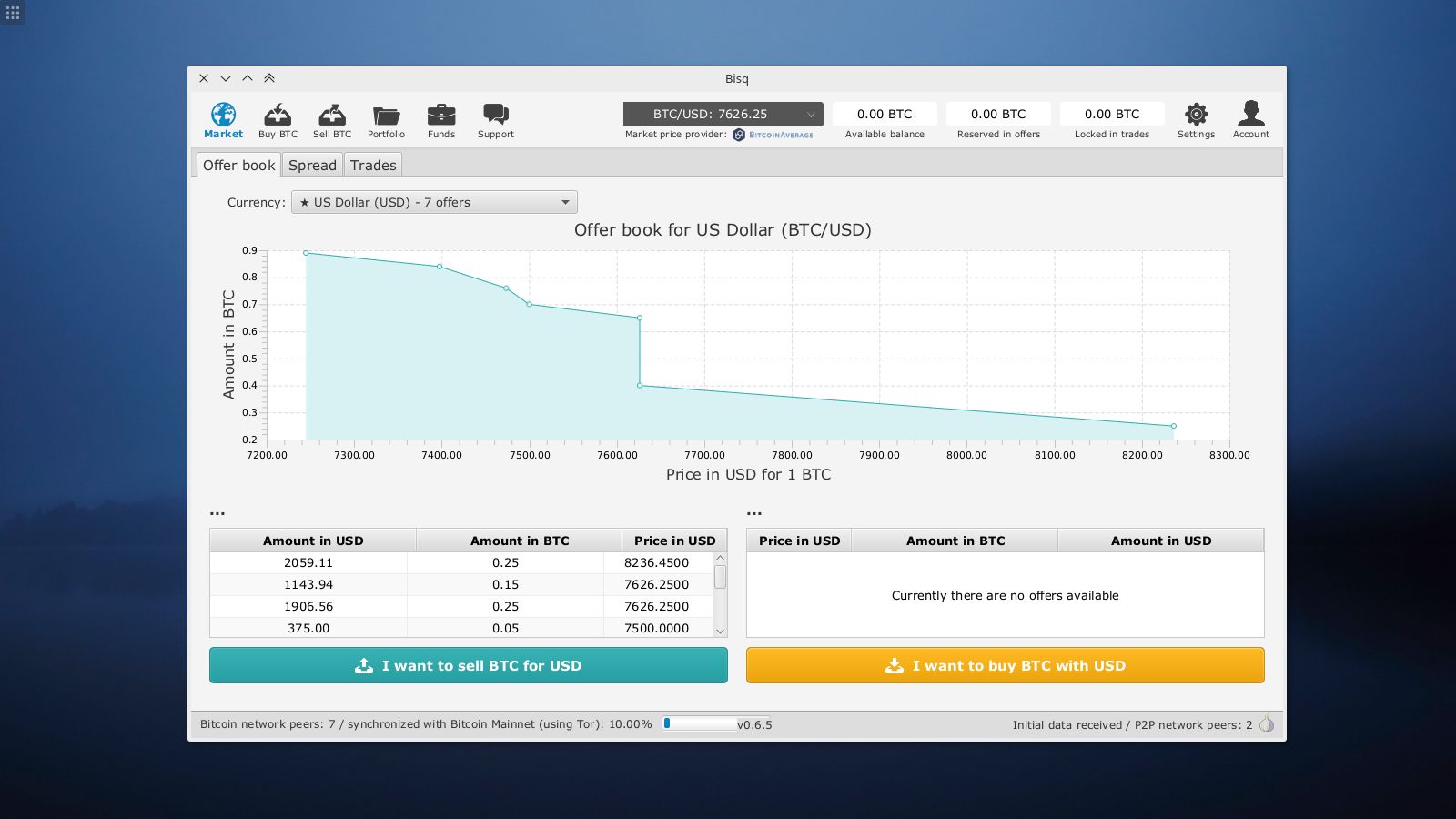This screenshot has height=819, width=1456.
Task: Click the Locked in trades BTC field
Action: pyautogui.click(x=1112, y=114)
